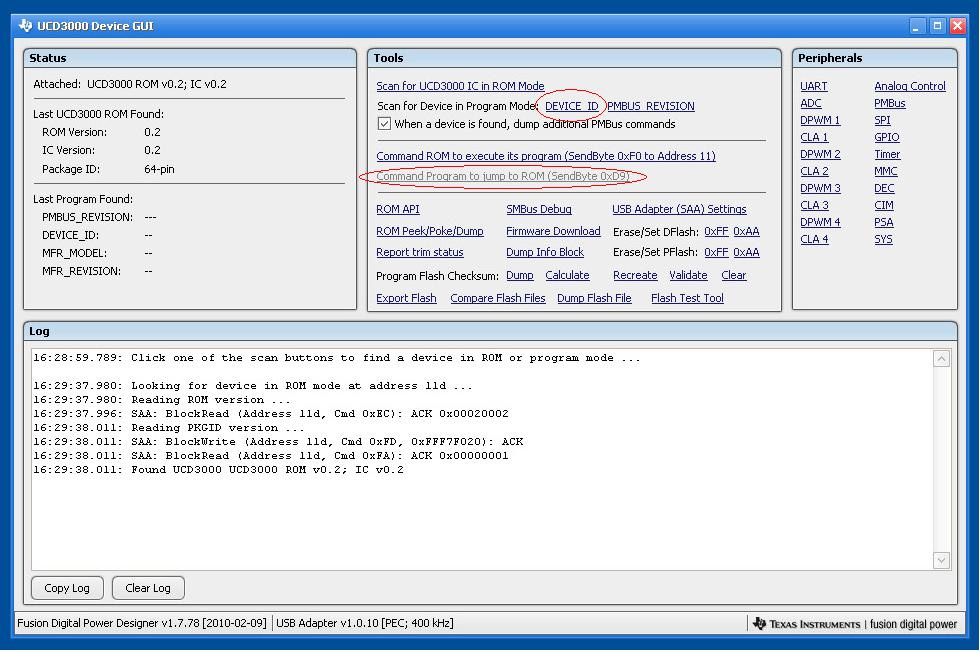
Task: Open SMBus Debug tool
Action: 539,209
